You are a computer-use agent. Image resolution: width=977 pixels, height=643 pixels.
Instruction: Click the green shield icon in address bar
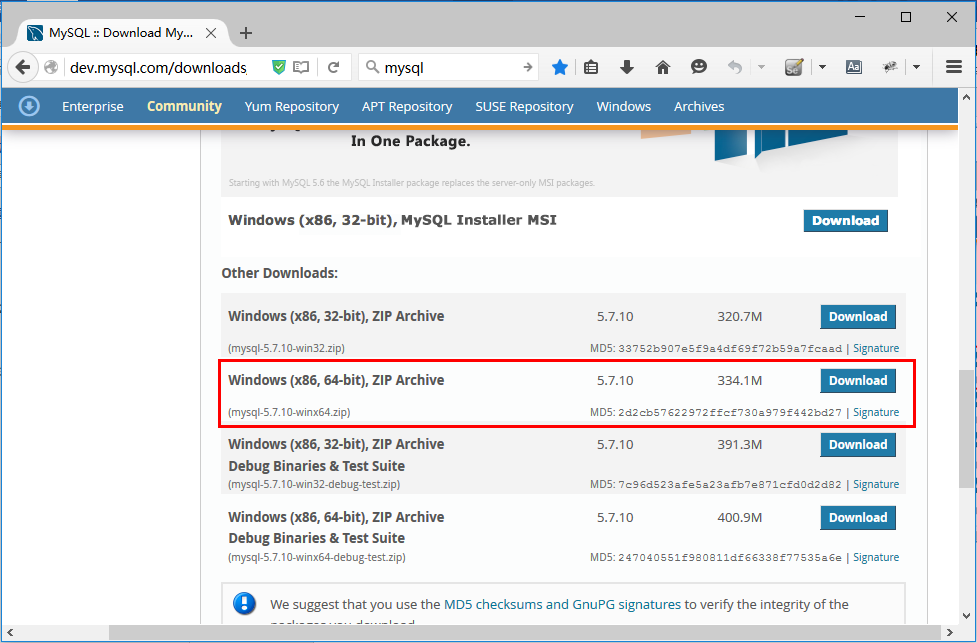(279, 67)
